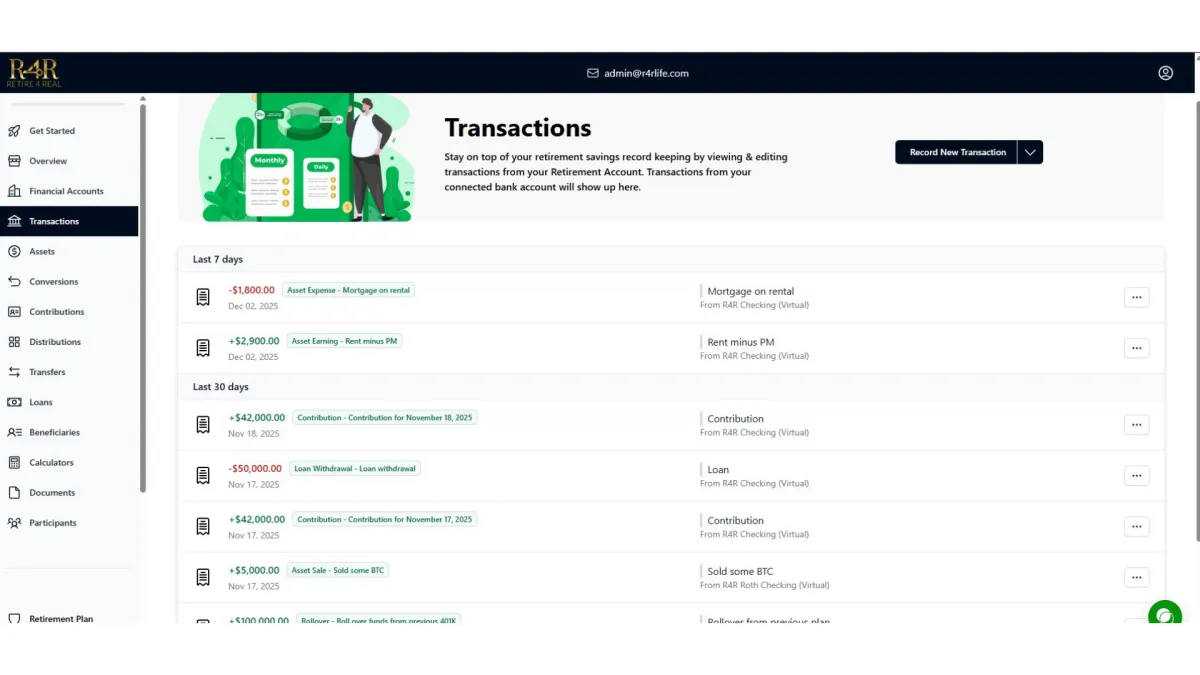Click the Transactions bank icon in sidebar
Image resolution: width=1200 pixels, height=675 pixels.
[14, 221]
